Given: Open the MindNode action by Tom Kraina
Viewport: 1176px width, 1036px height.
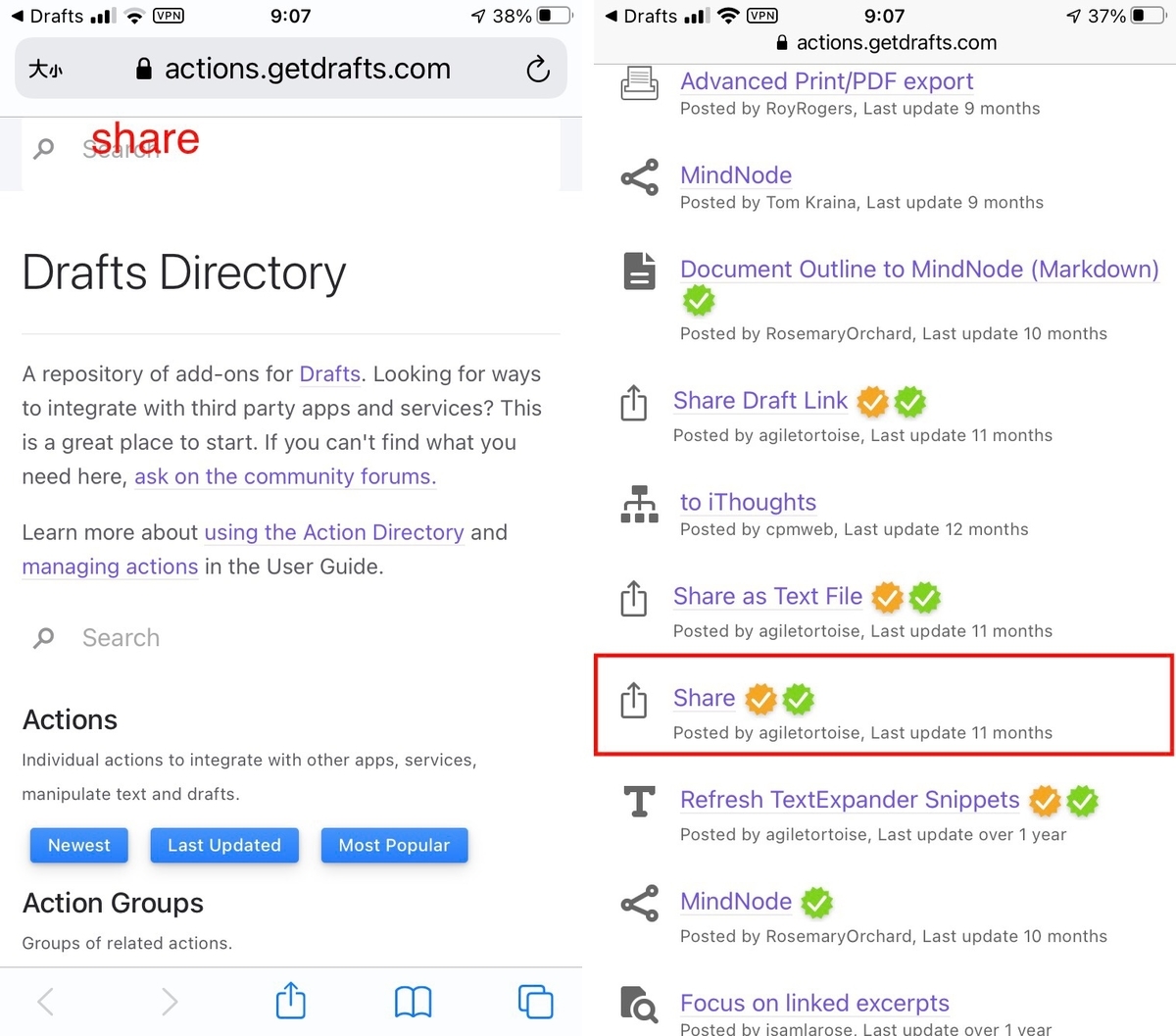Looking at the screenshot, I should pyautogui.click(x=736, y=175).
